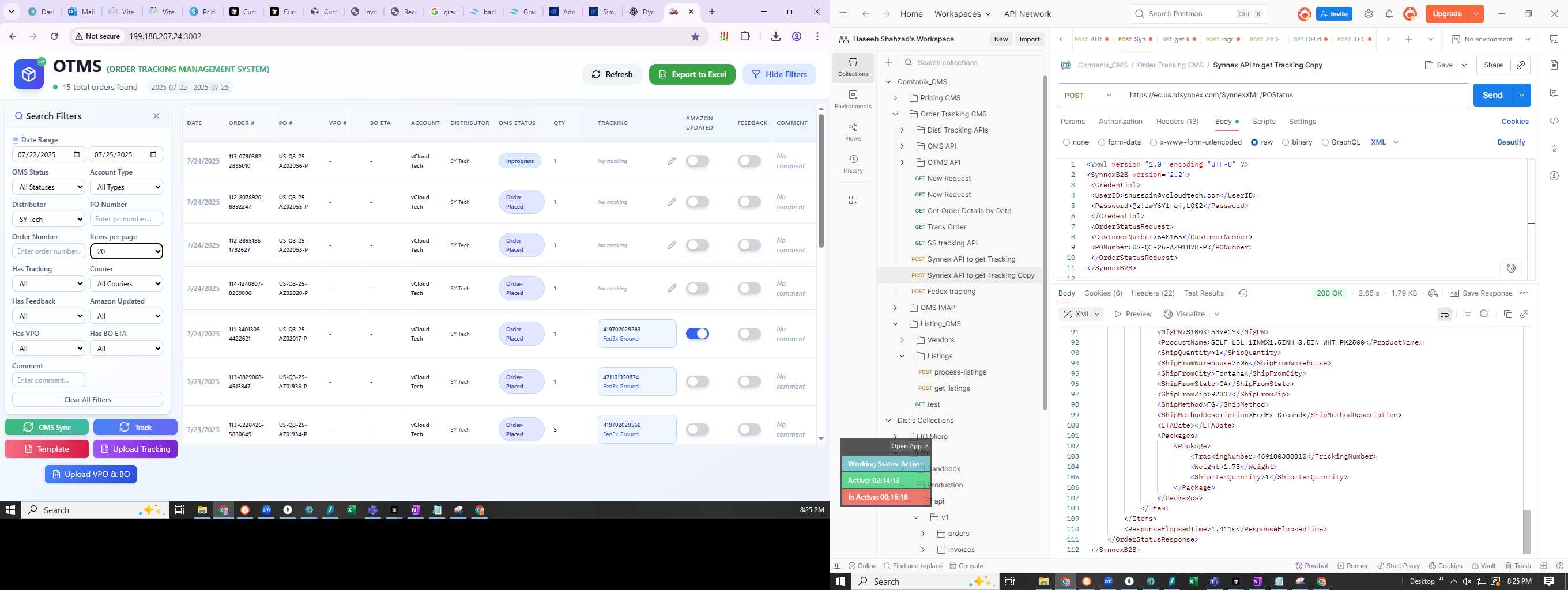Toggle Amazon Updated for order 113-0780382-2885010
The height and width of the screenshot is (590, 1568).
698,161
